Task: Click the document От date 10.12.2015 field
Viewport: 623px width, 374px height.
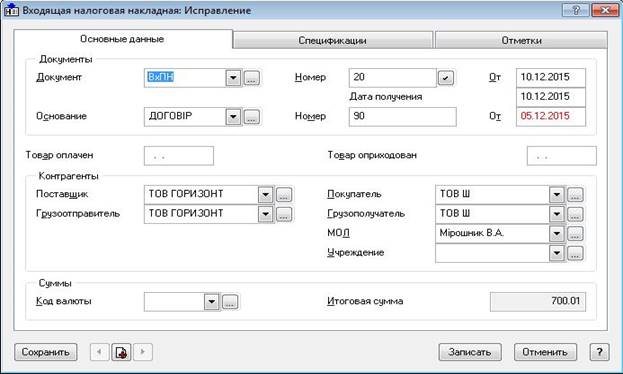Action: (x=551, y=78)
